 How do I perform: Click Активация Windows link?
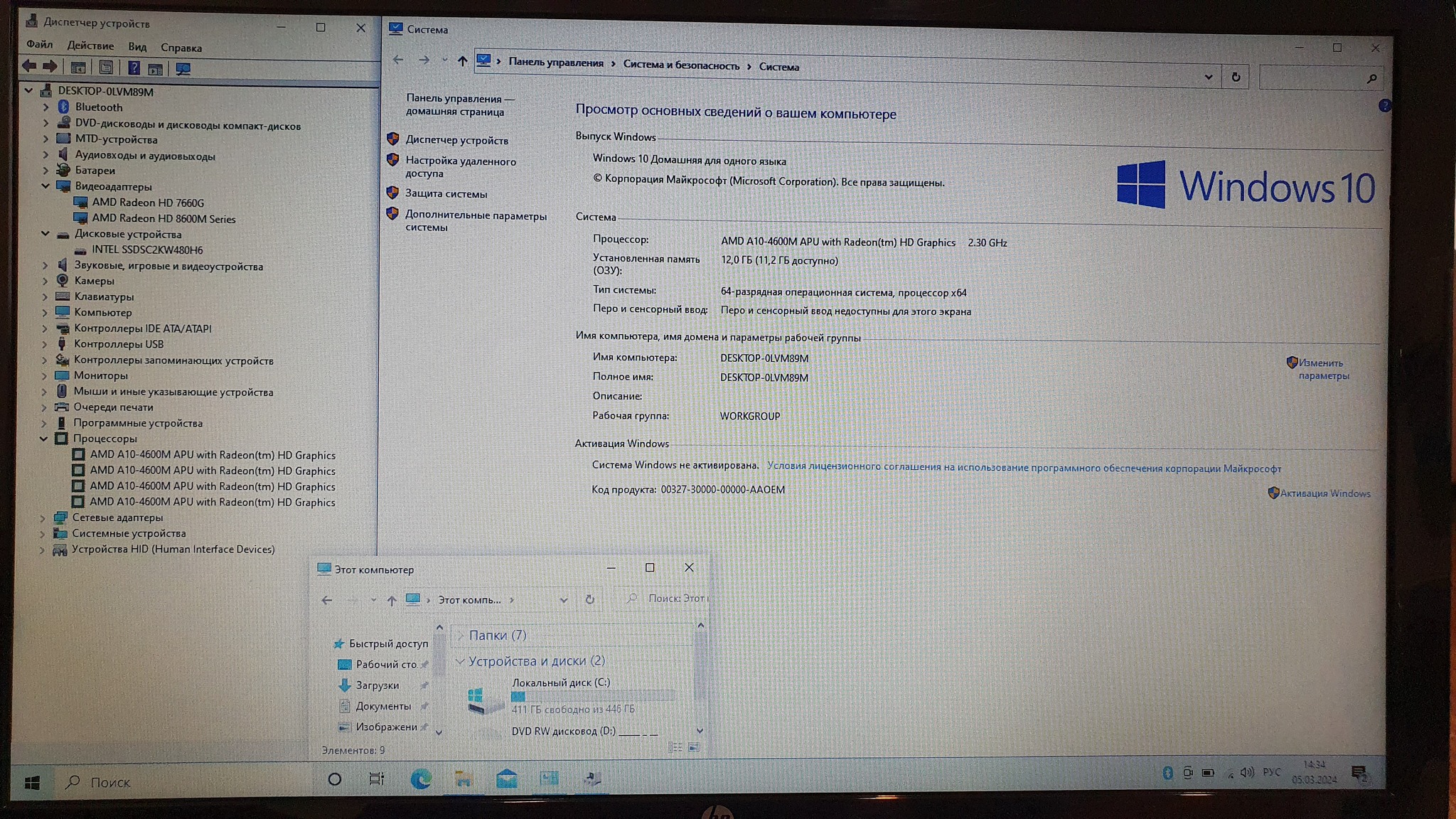pyautogui.click(x=1324, y=493)
